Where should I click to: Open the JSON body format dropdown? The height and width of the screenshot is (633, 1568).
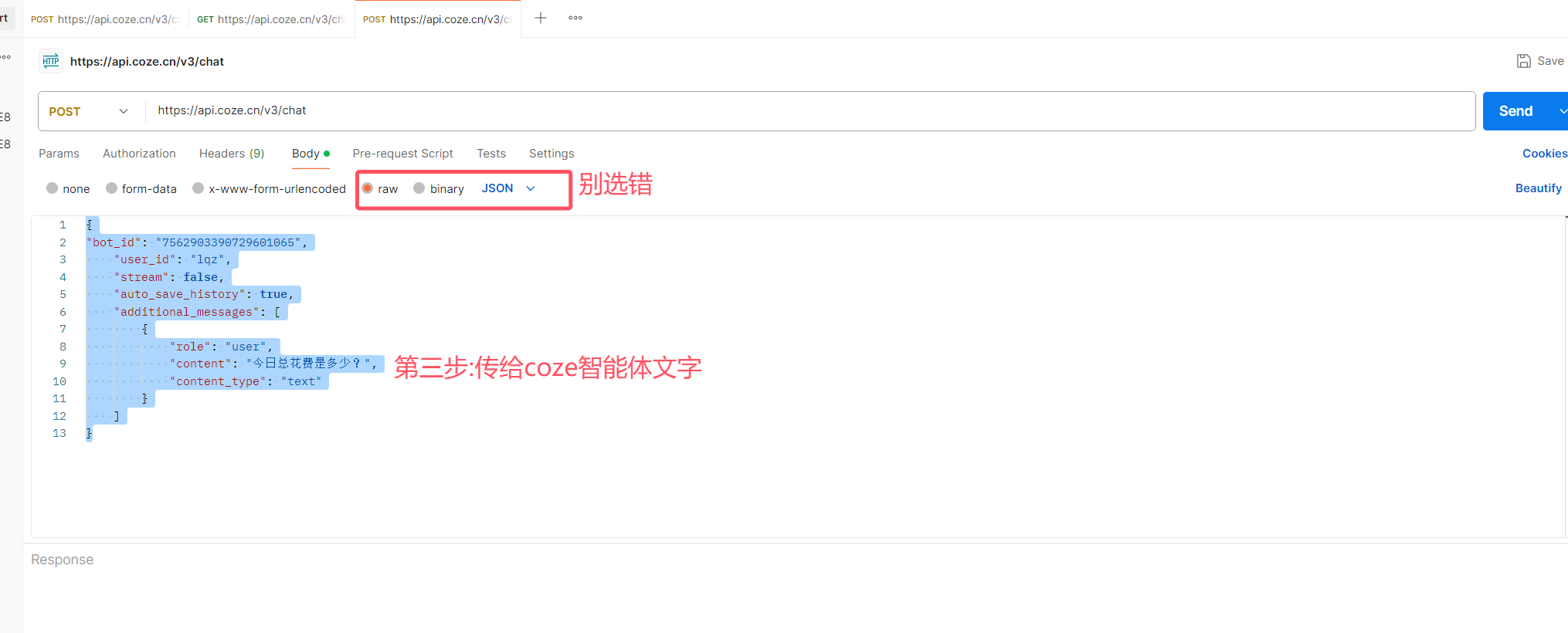pyautogui.click(x=508, y=188)
